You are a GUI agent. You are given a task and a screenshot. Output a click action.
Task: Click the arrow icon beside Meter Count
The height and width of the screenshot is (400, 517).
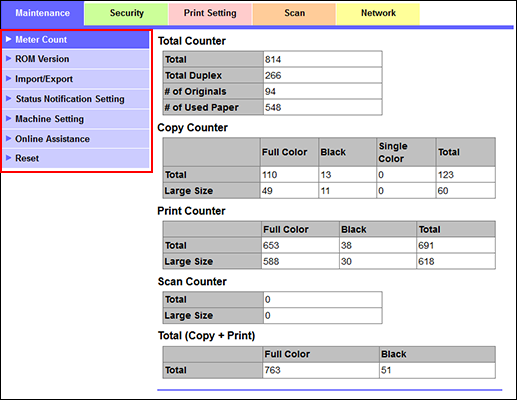[x=9, y=39]
